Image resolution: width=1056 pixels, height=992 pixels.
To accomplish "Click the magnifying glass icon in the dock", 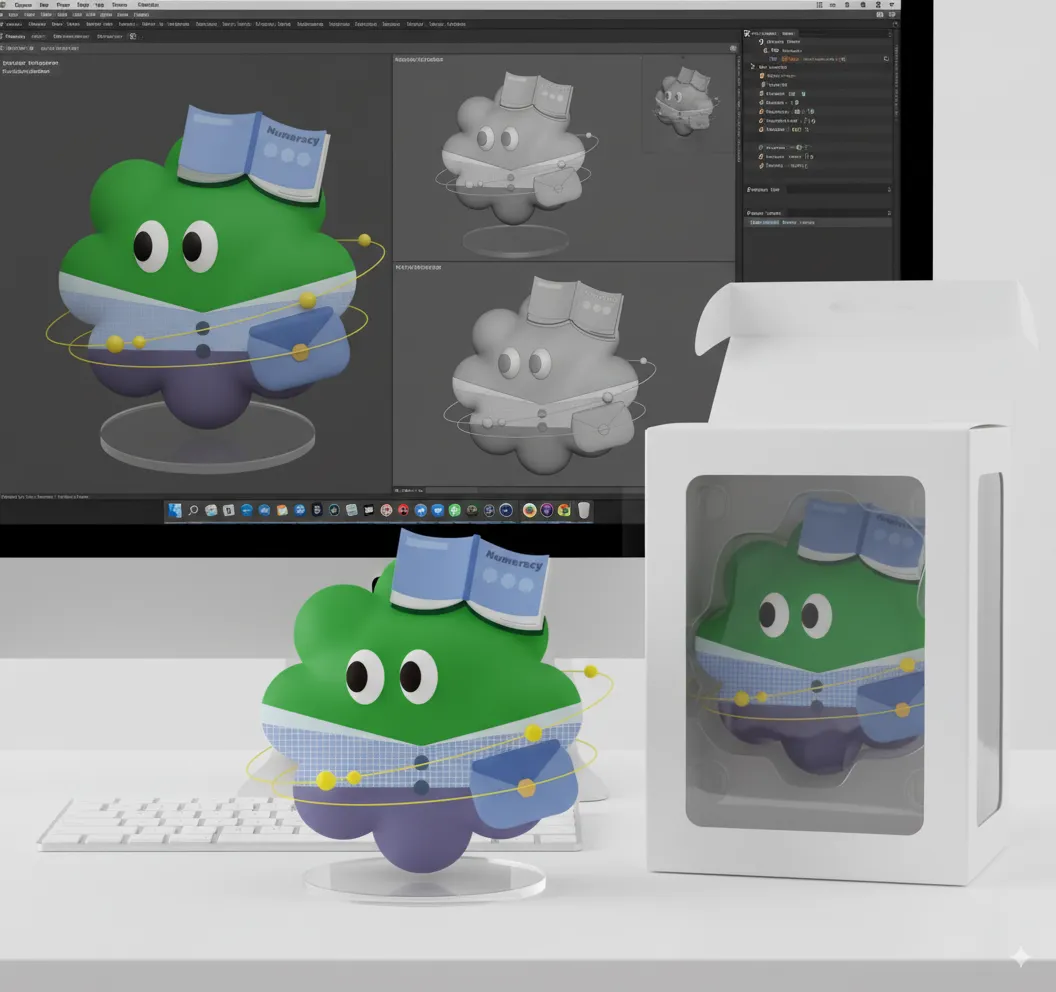I will (194, 511).
